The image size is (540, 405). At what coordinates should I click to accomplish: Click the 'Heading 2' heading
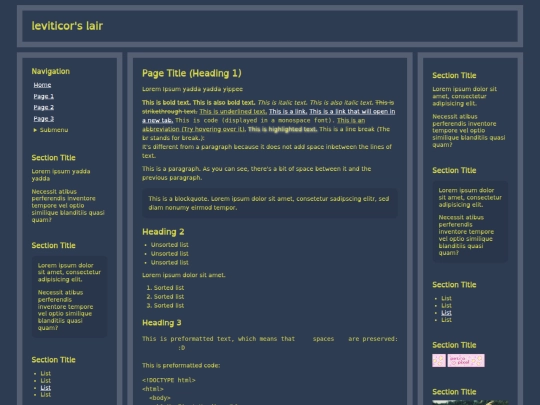point(163,232)
